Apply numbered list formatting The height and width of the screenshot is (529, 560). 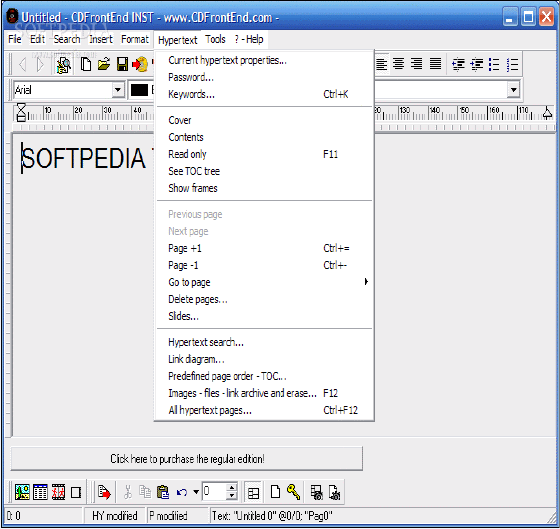click(512, 65)
